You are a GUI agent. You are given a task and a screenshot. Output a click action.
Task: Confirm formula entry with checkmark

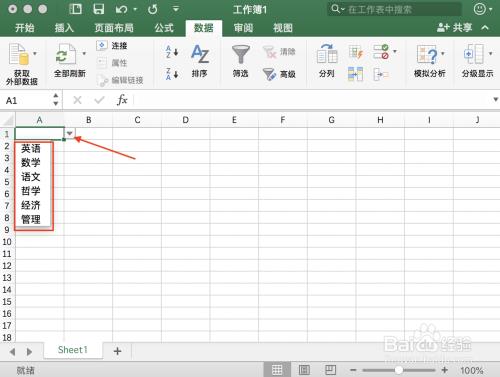point(99,100)
